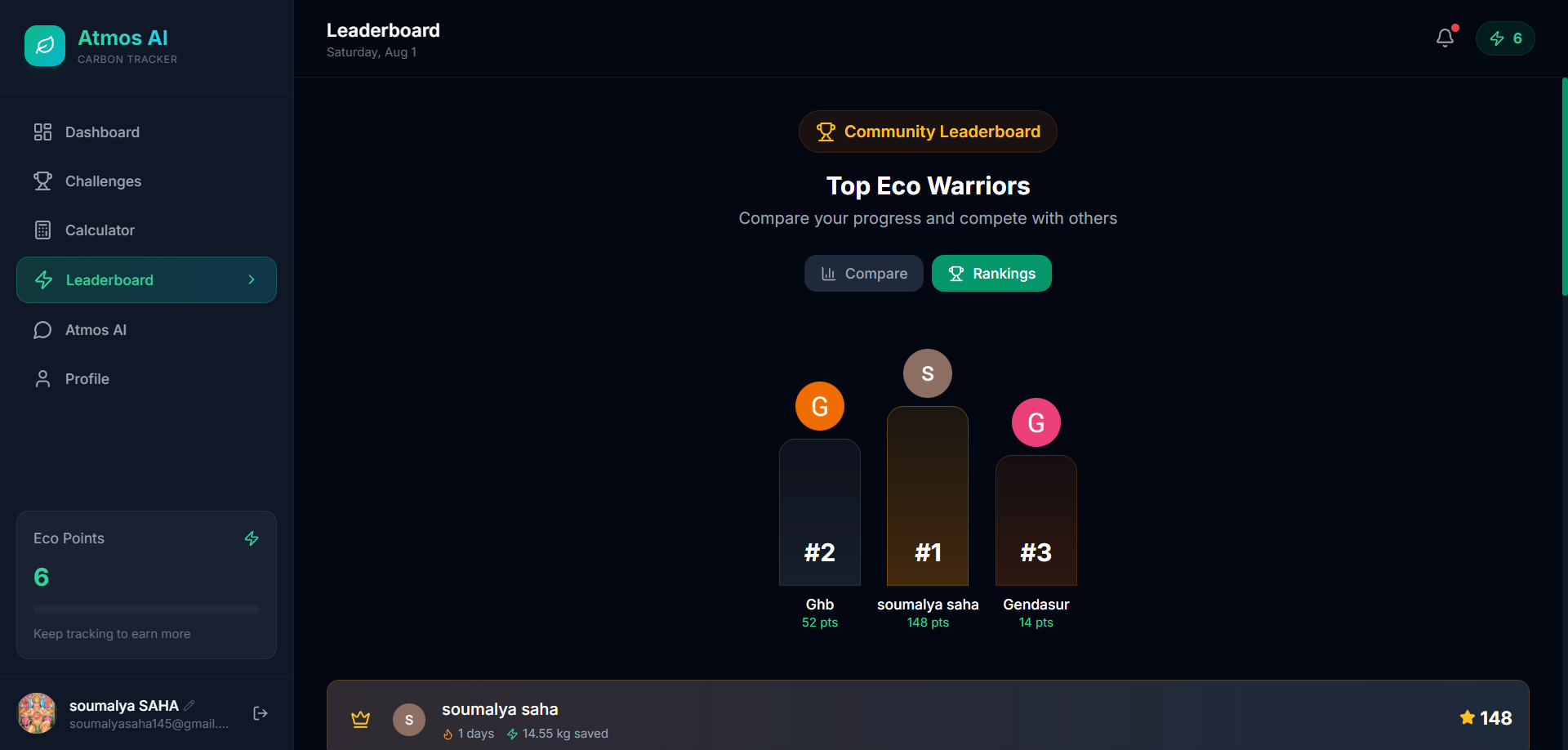Click the user profile photo thumbnail

[x=37, y=713]
